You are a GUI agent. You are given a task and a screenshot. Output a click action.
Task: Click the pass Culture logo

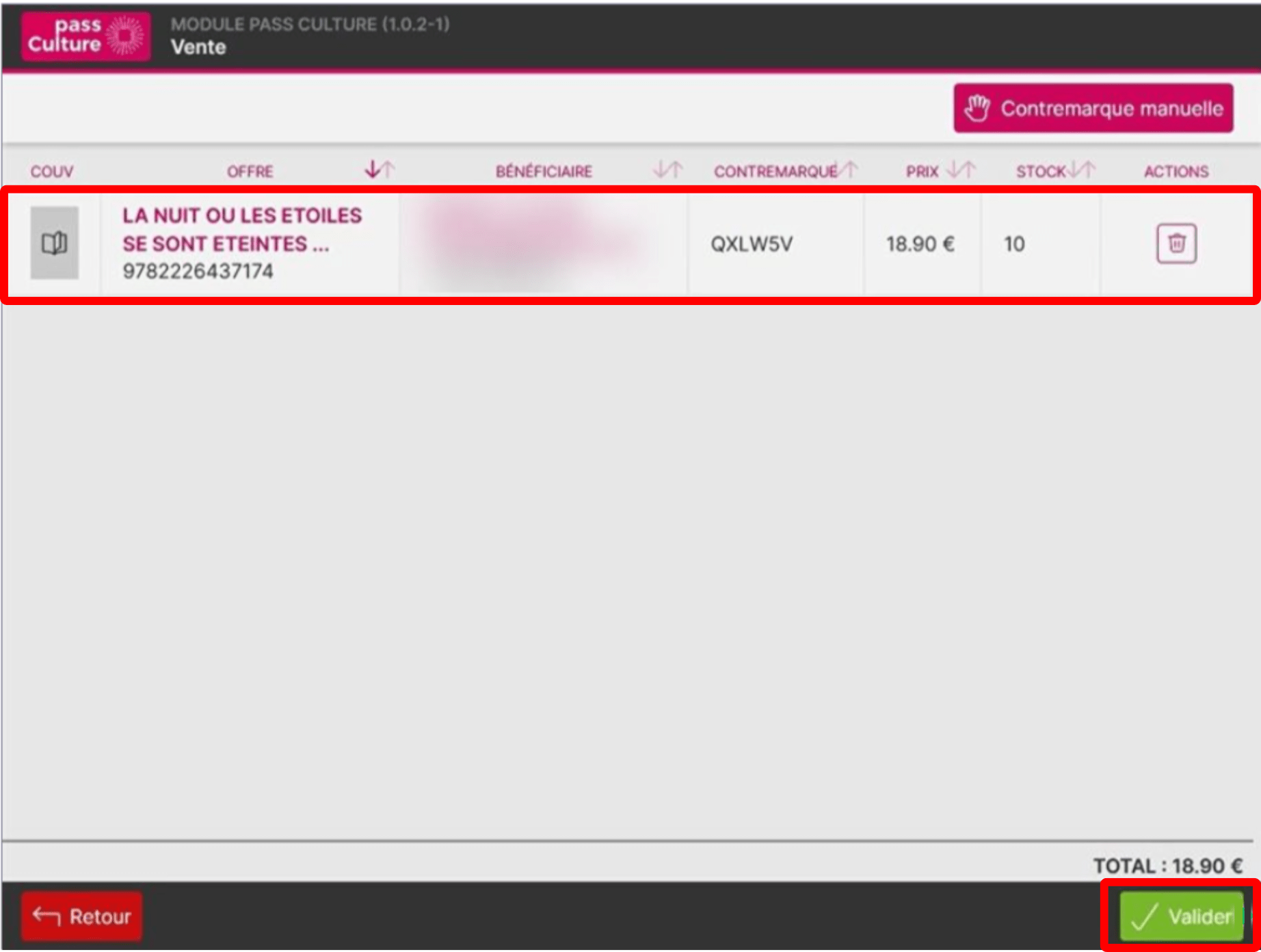click(85, 36)
